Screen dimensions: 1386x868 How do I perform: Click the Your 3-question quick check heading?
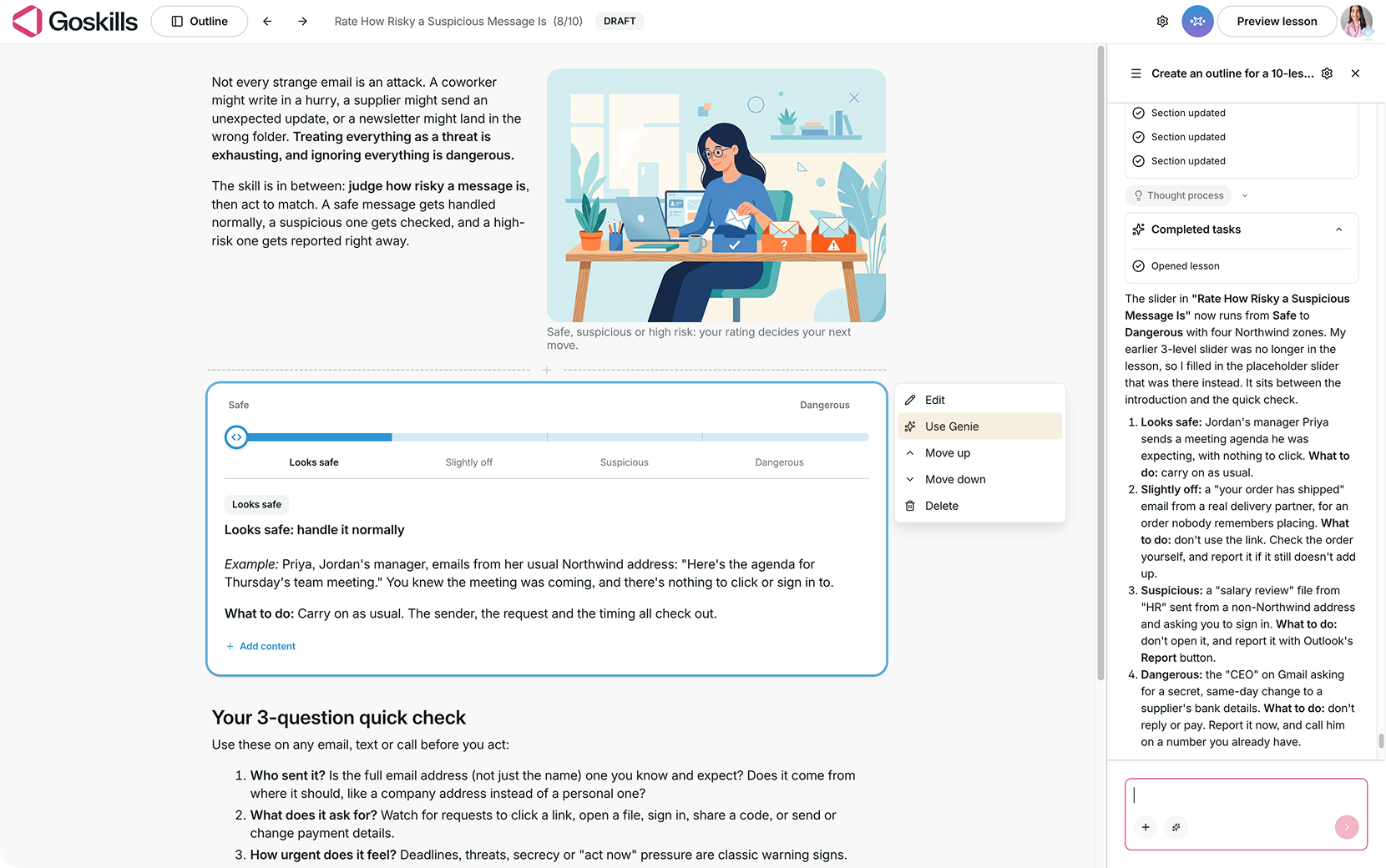tap(339, 718)
